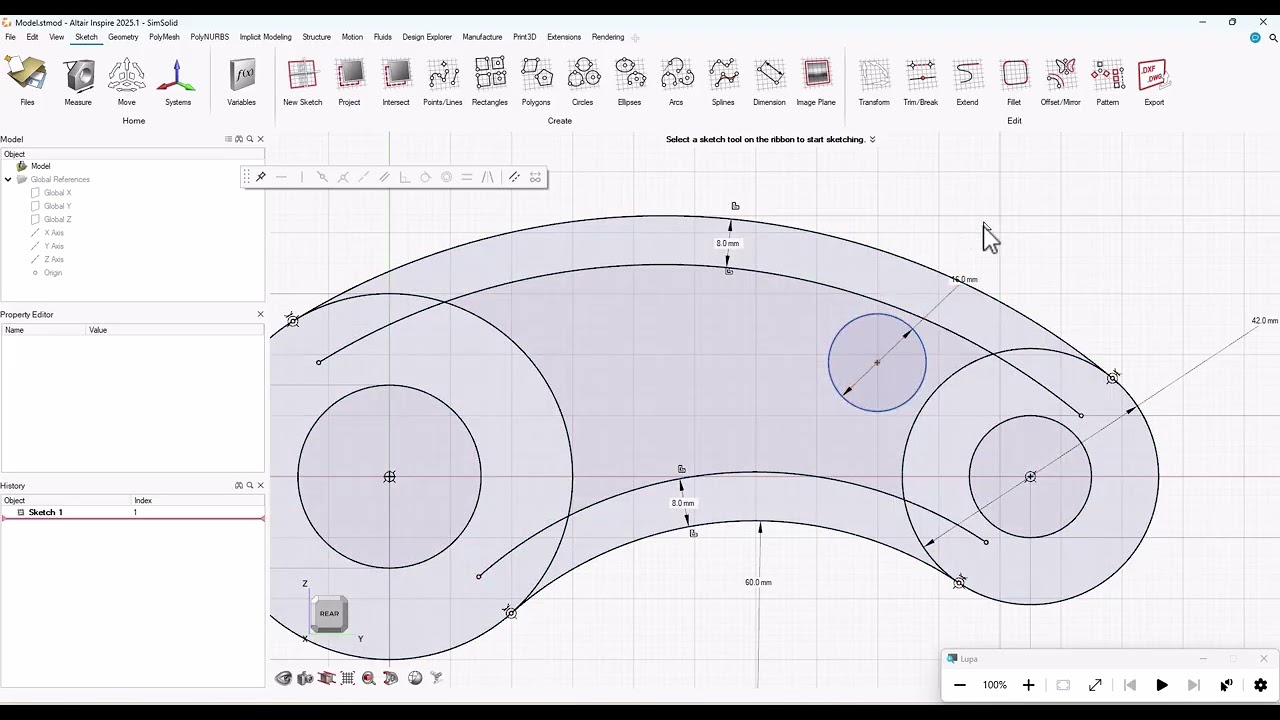Screen dimensions: 1280x720
Task: Choose the Ellipses tool
Action: (x=629, y=75)
